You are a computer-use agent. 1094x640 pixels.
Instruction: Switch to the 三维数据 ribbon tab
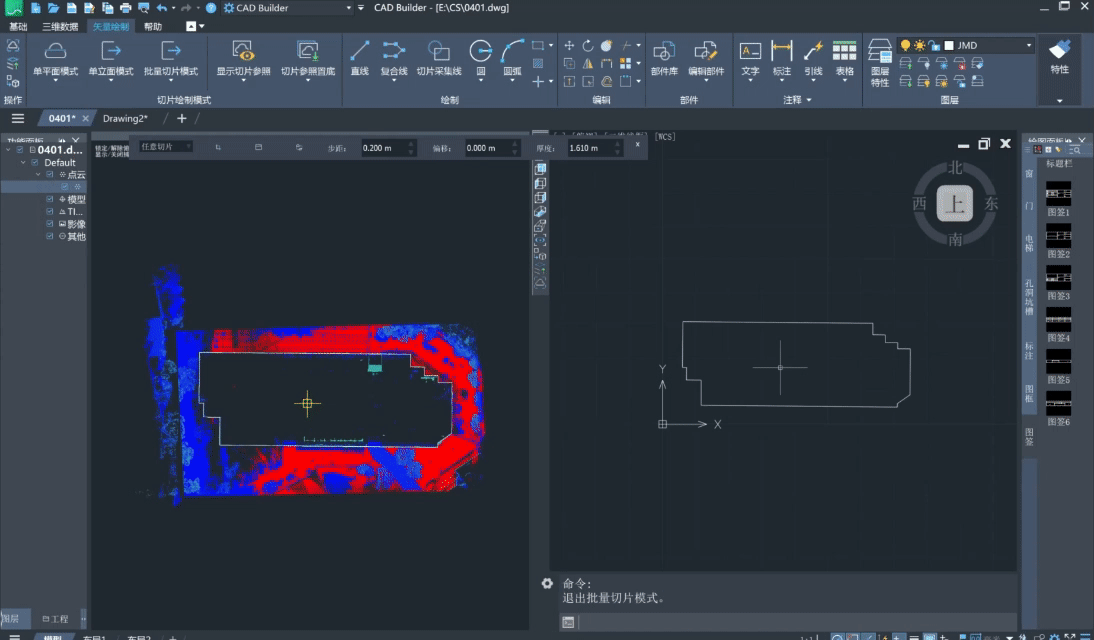point(59,27)
